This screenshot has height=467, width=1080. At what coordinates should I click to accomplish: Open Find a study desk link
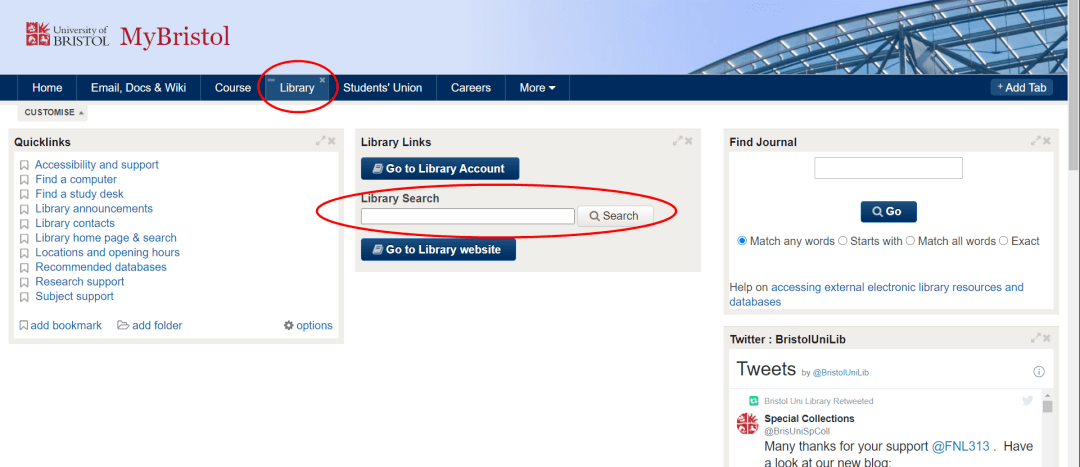[80, 194]
